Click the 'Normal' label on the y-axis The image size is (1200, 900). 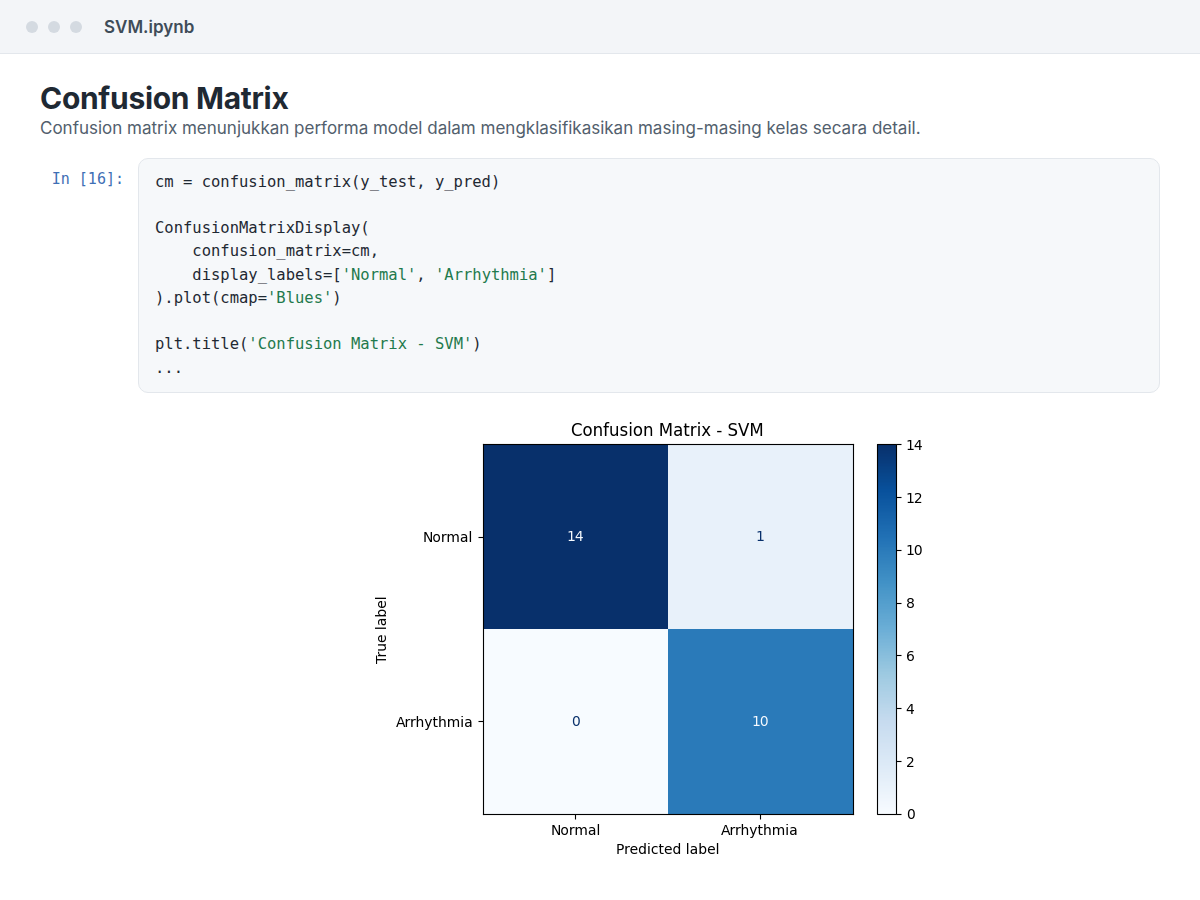click(x=447, y=537)
